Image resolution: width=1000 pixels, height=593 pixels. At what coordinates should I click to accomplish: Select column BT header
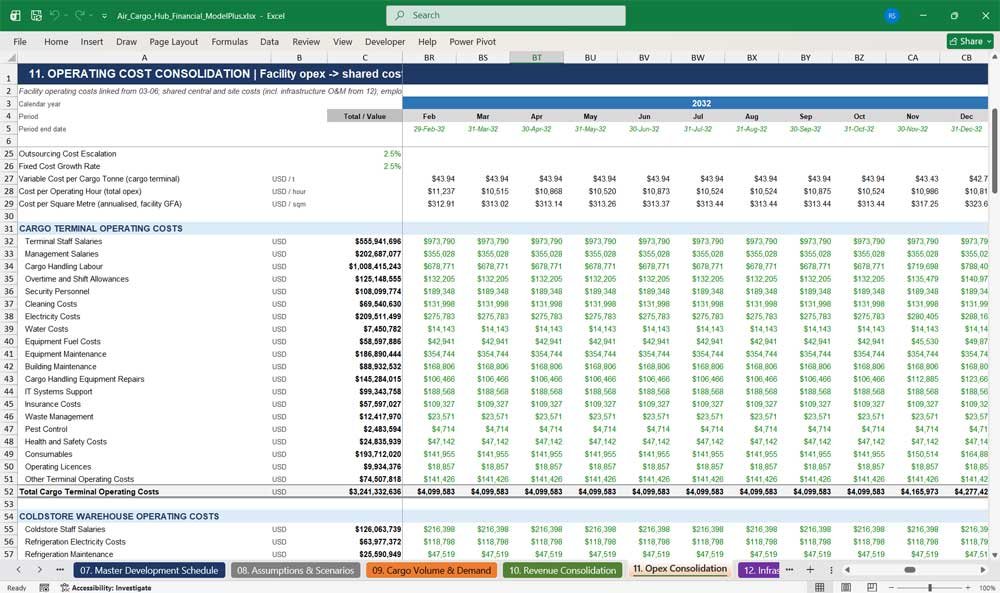(x=536, y=57)
